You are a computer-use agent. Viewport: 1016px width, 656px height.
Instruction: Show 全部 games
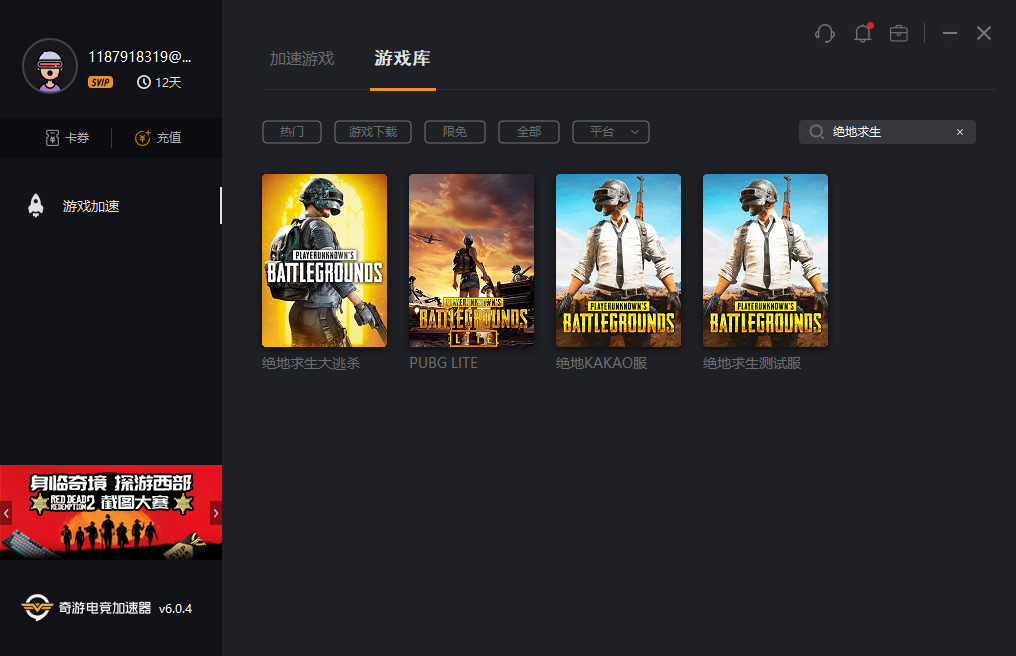(529, 132)
